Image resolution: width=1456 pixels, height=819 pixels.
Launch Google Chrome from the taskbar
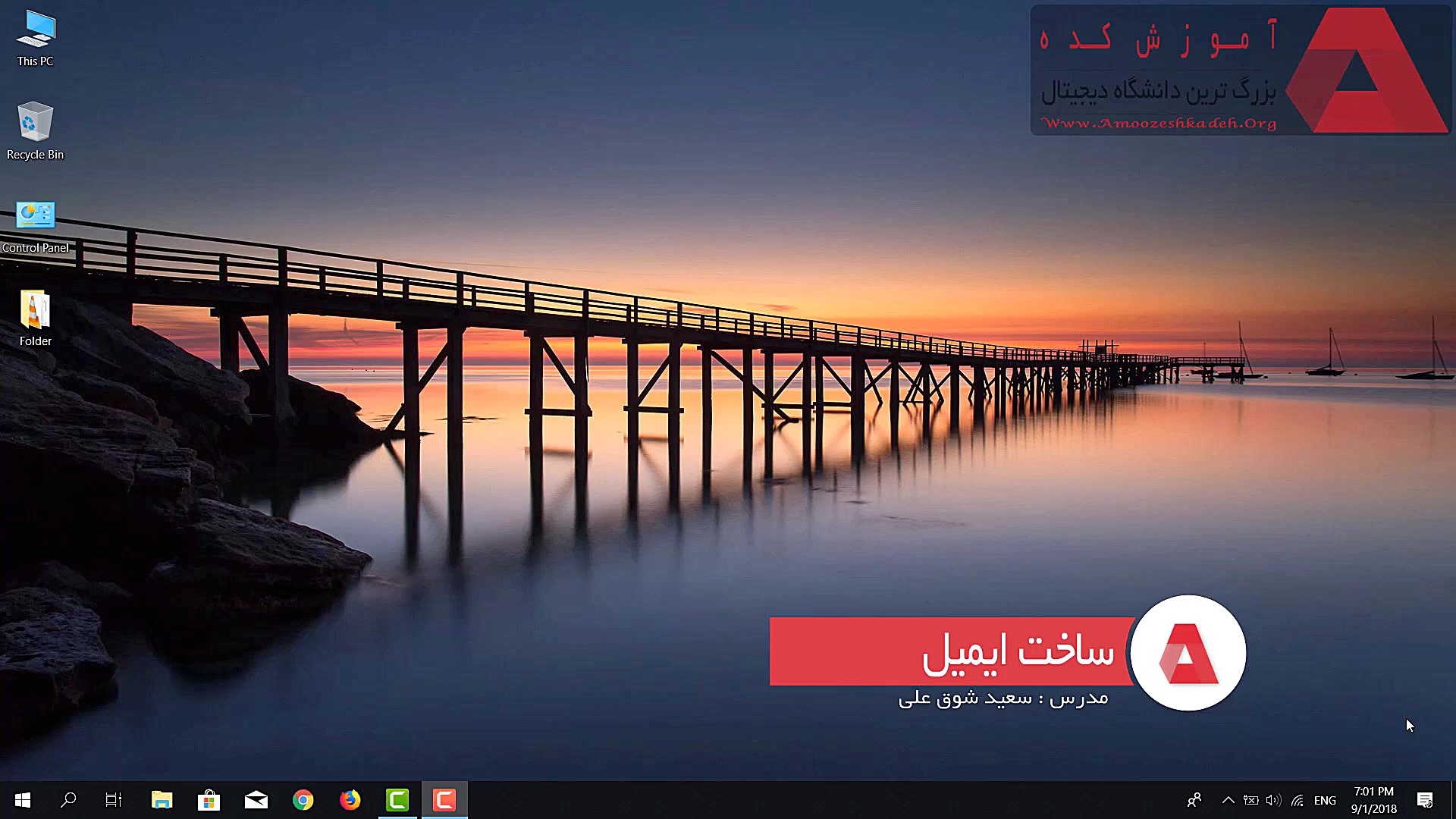(303, 800)
